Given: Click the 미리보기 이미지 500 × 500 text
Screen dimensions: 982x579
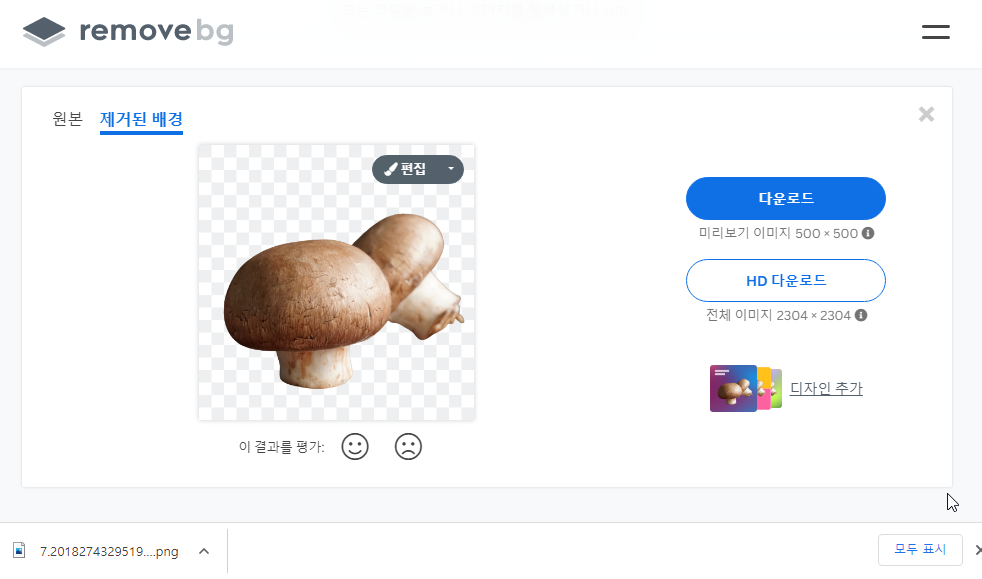Looking at the screenshot, I should pyautogui.click(x=778, y=233).
